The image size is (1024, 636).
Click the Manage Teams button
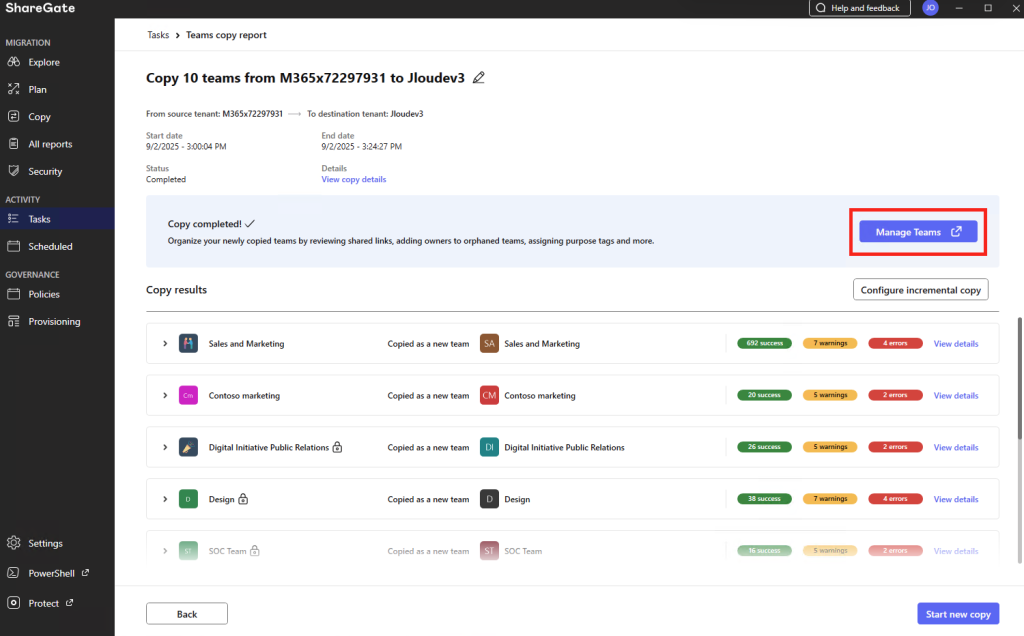(x=918, y=232)
